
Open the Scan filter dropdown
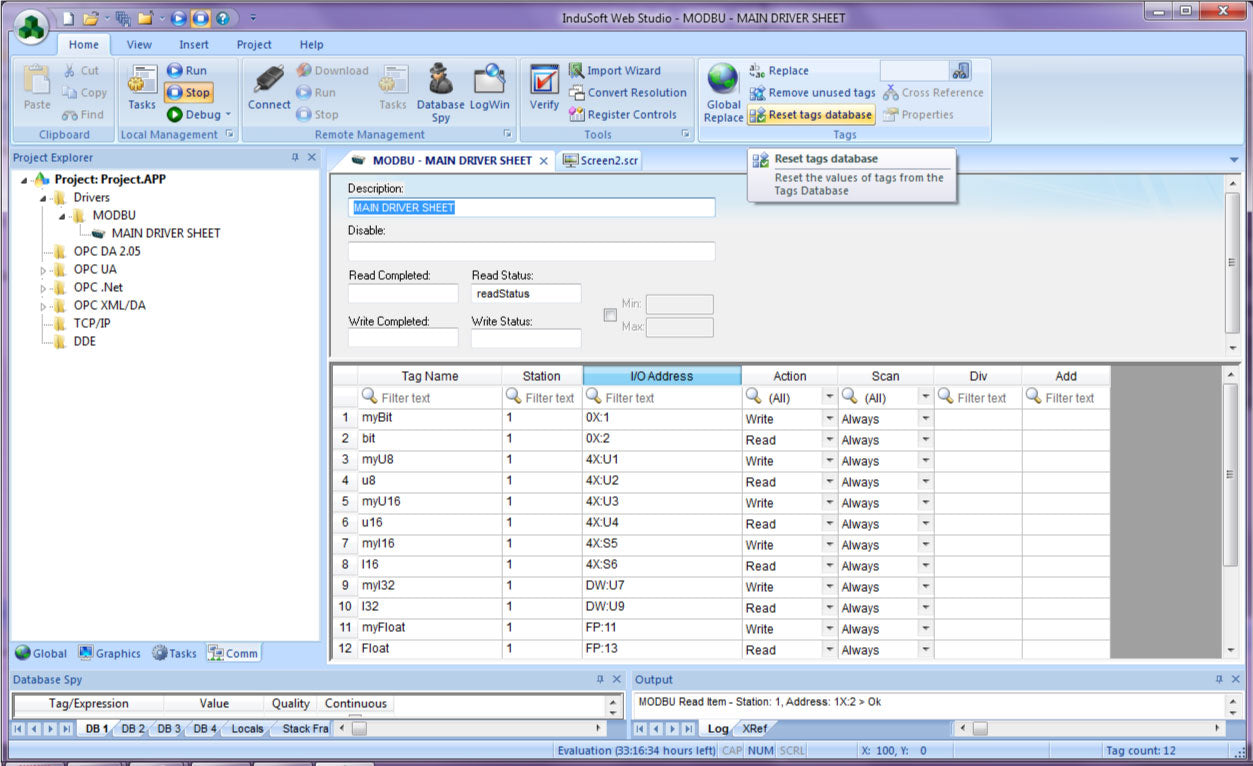click(x=926, y=398)
